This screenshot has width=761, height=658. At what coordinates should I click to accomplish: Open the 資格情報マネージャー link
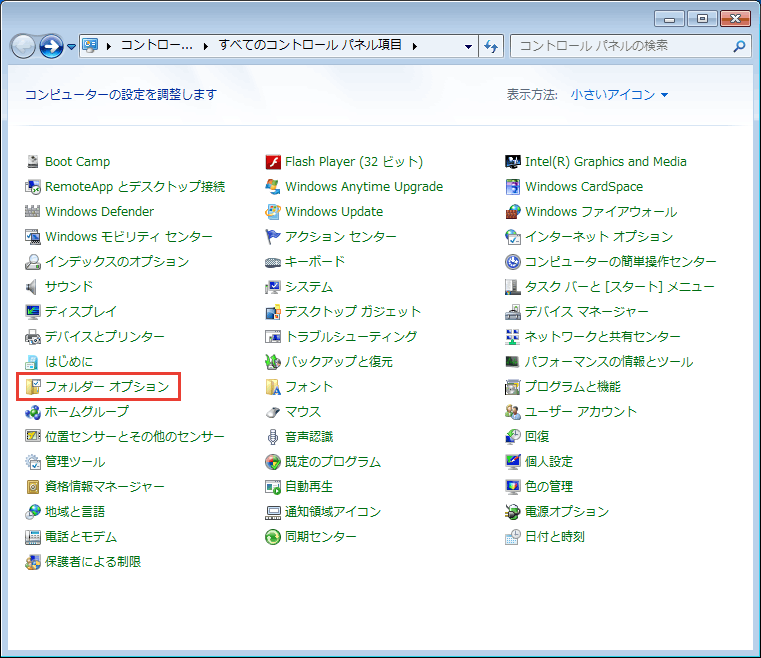coord(105,487)
